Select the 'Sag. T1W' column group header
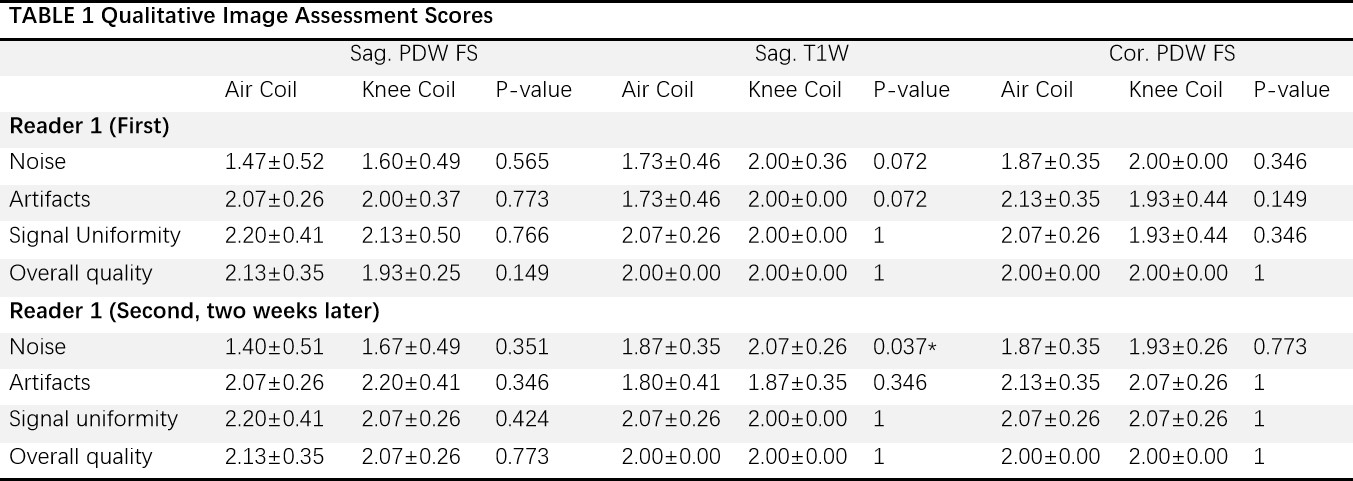 [x=802, y=54]
